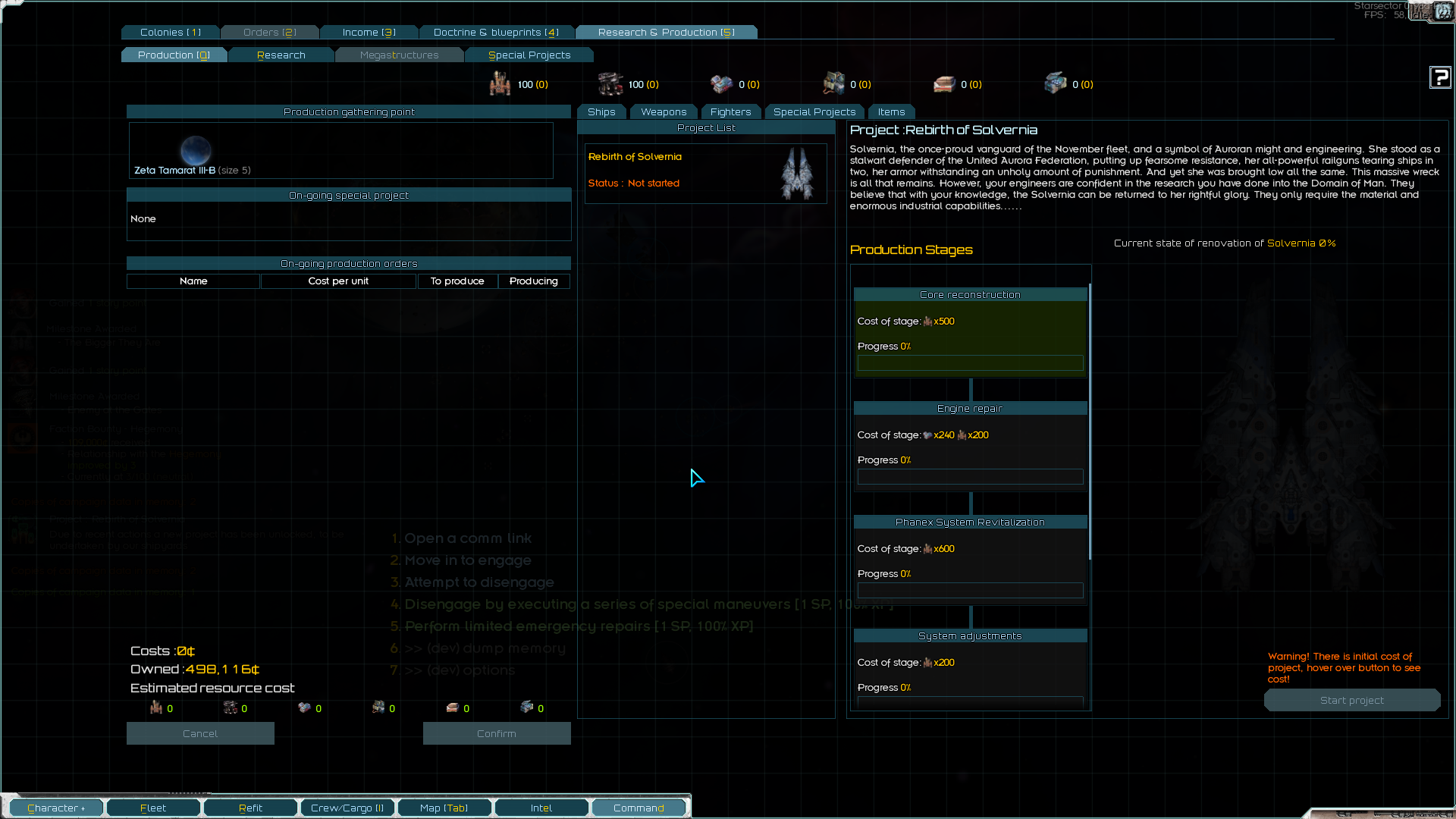Click Phanex System Revitalization stage header
This screenshot has height=819, width=1456.
tap(970, 522)
